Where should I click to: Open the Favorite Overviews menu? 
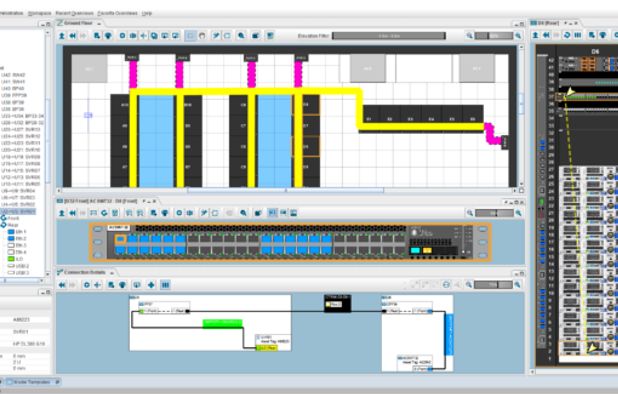point(117,13)
